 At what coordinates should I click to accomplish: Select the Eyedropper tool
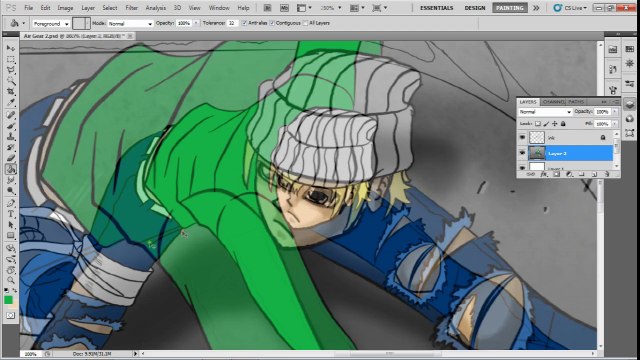point(11,102)
